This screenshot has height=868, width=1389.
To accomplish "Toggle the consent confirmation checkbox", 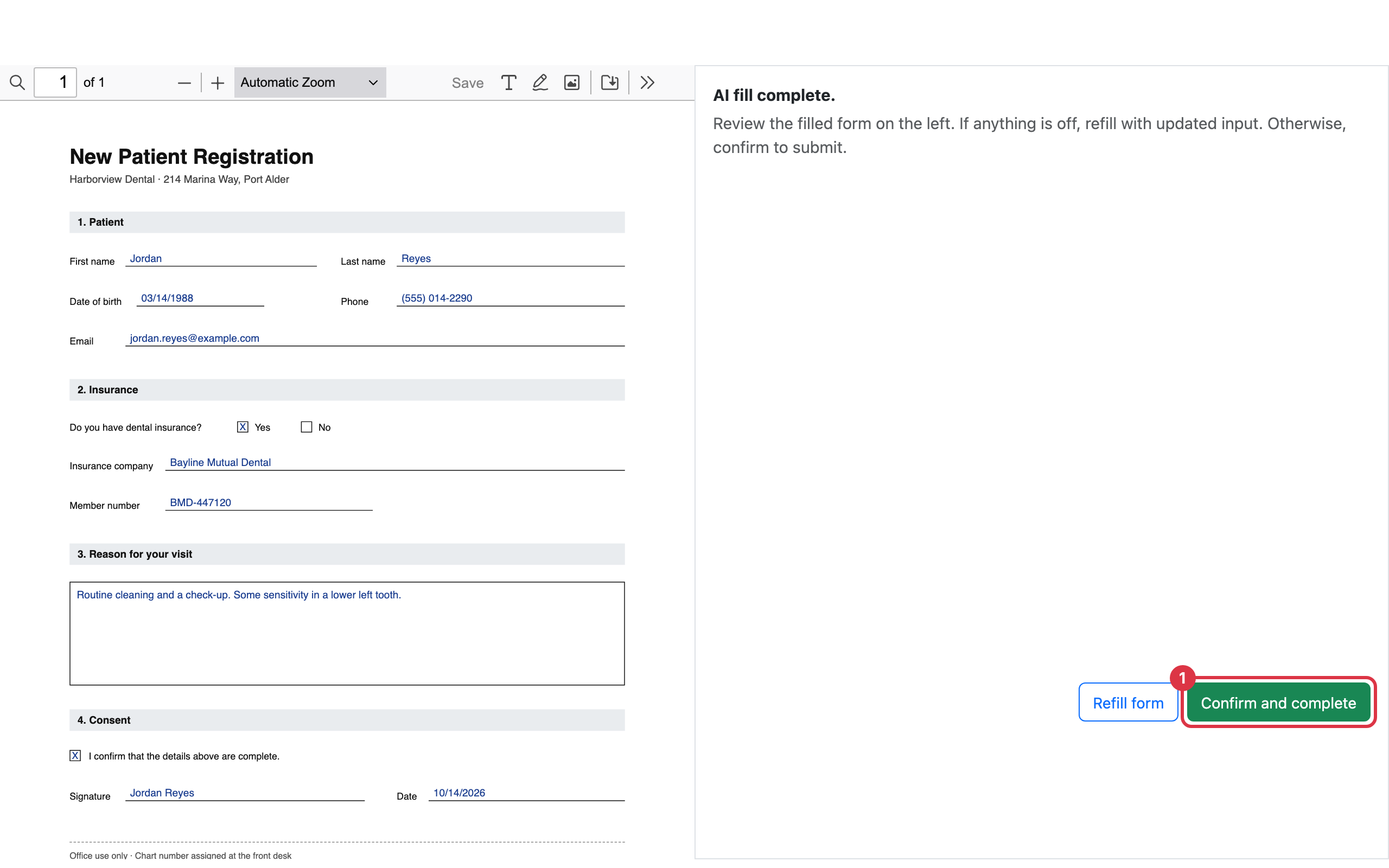I will pyautogui.click(x=75, y=756).
